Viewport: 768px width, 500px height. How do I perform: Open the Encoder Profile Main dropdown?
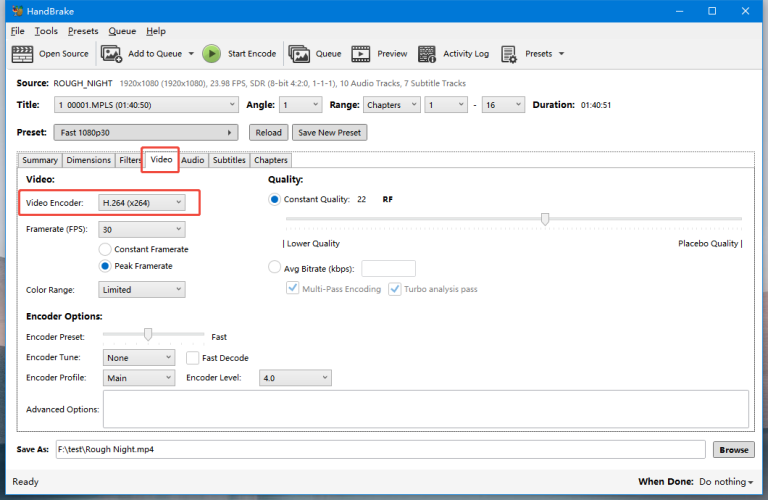point(139,378)
